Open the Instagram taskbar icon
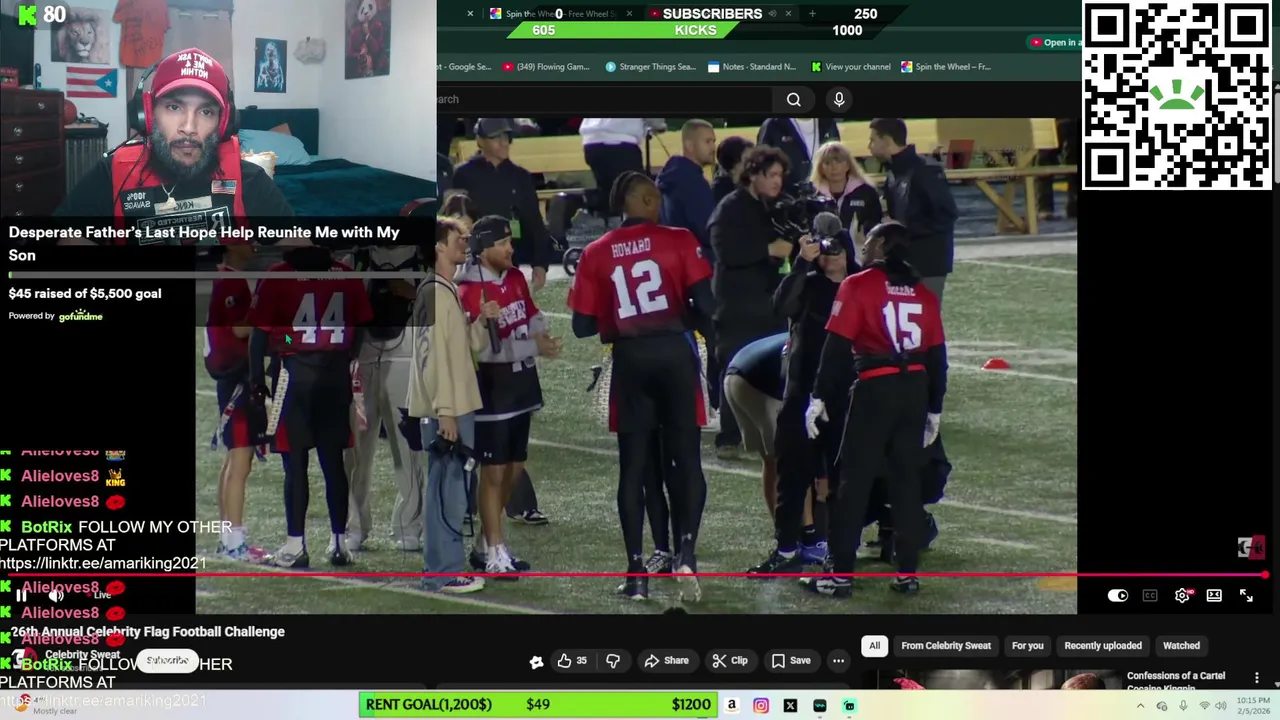Viewport: 1280px width, 720px height. 761,705
